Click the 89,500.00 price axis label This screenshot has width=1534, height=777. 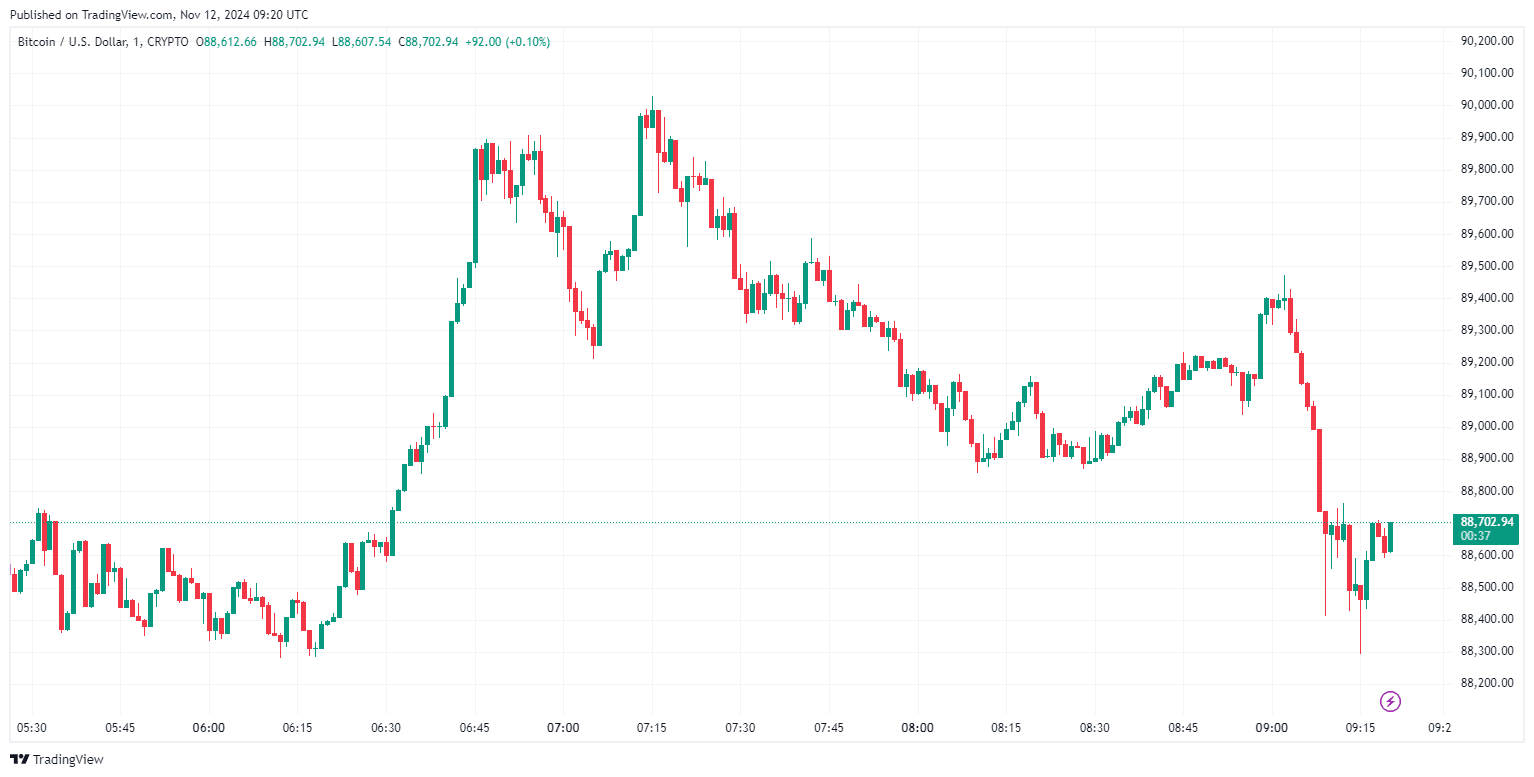(x=1485, y=266)
